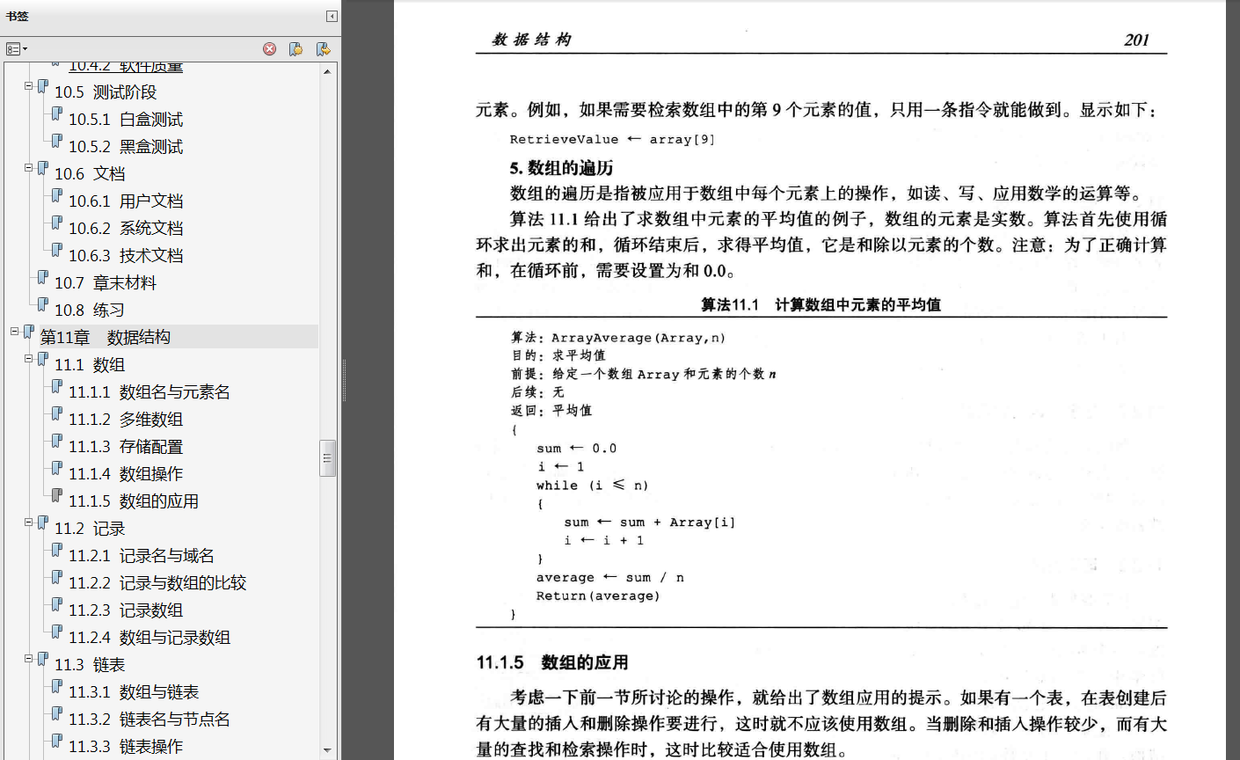Collapse the bookmarks panel with arrow button
Viewport: 1240px width, 760px height.
(x=331, y=16)
